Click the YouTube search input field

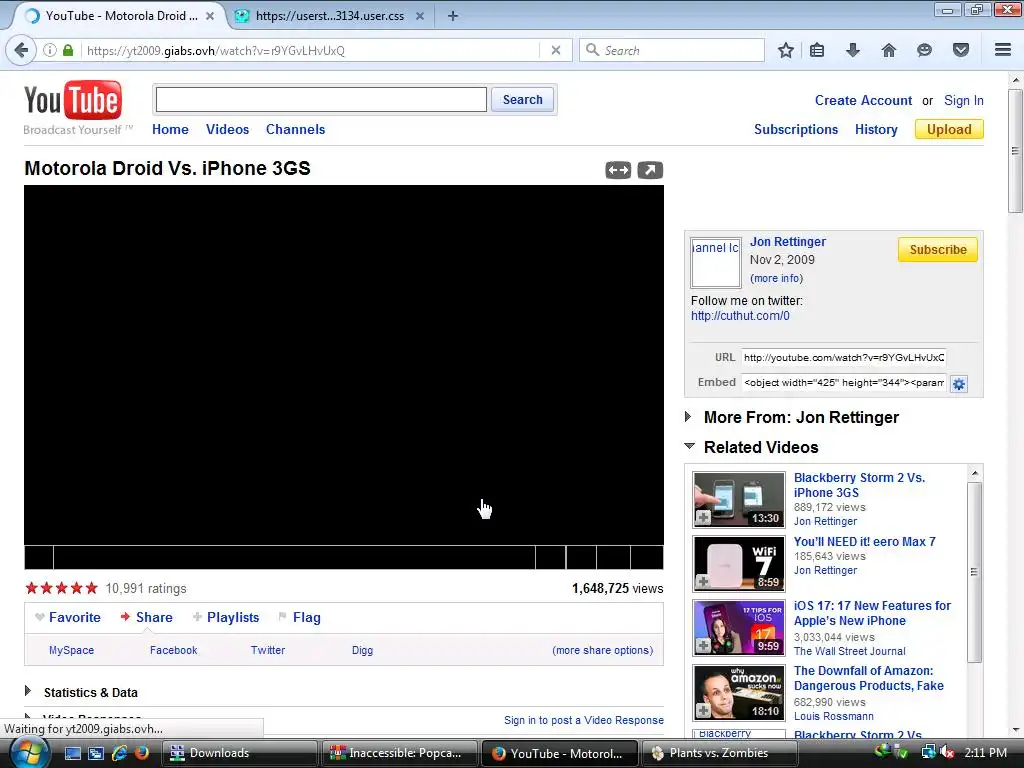click(x=321, y=100)
